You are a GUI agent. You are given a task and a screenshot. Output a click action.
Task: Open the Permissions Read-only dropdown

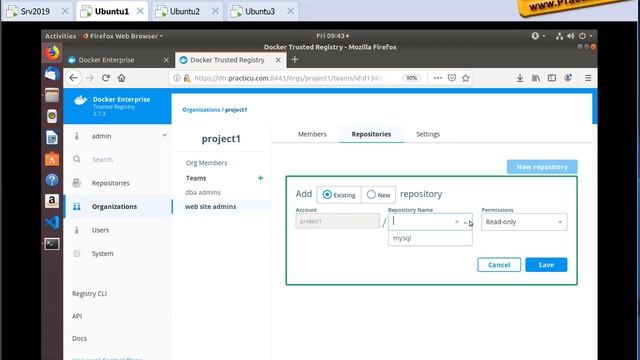pyautogui.click(x=524, y=222)
